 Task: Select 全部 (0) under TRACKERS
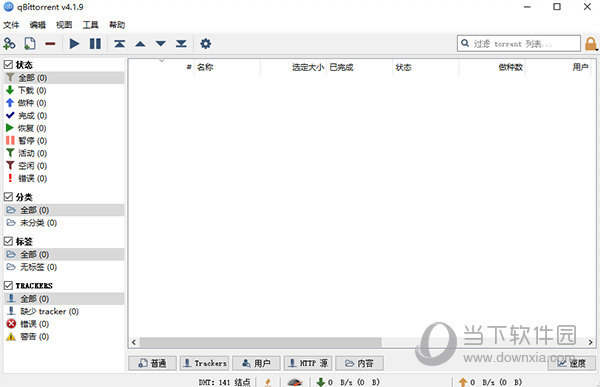64,299
